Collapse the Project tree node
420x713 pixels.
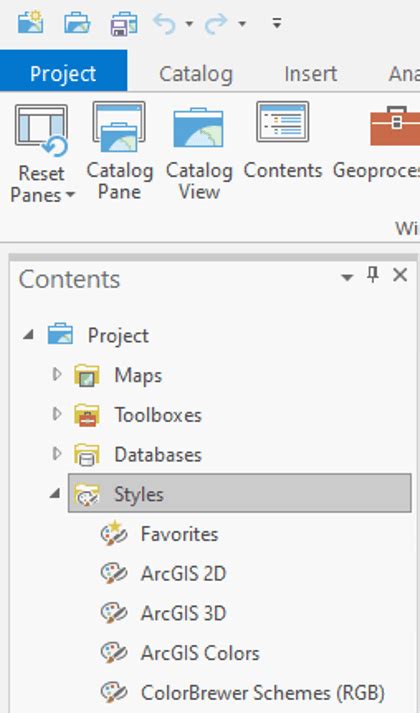[28, 336]
